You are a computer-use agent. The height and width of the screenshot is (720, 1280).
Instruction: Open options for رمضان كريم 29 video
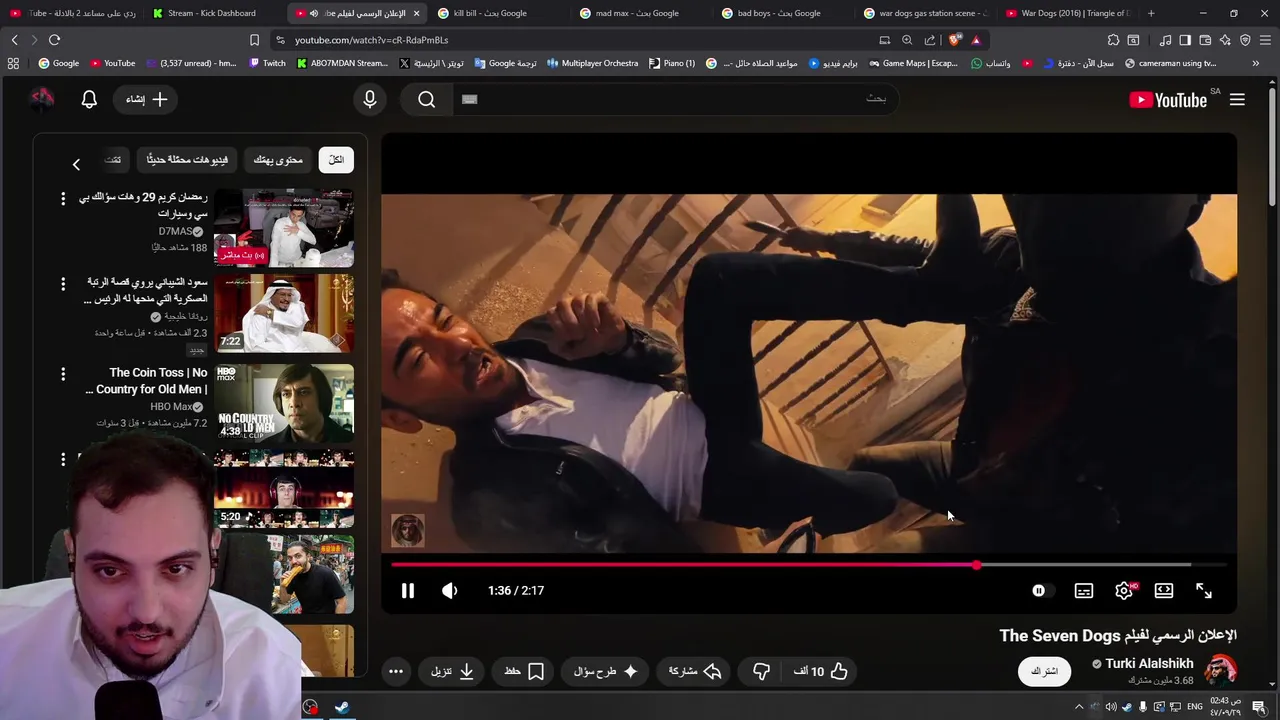63,199
